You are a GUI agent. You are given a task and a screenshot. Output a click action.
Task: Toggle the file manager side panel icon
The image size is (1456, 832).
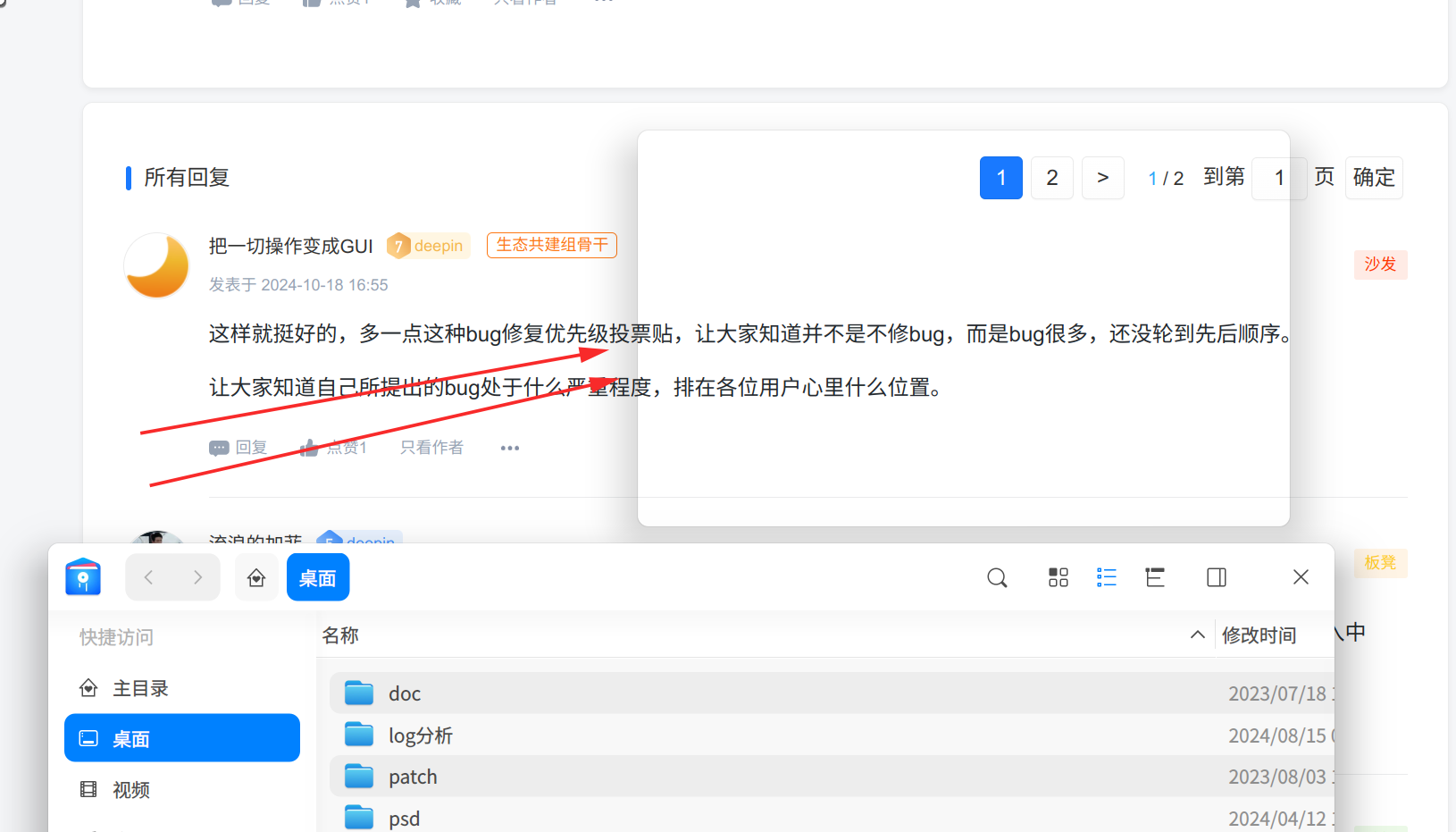tap(1217, 578)
